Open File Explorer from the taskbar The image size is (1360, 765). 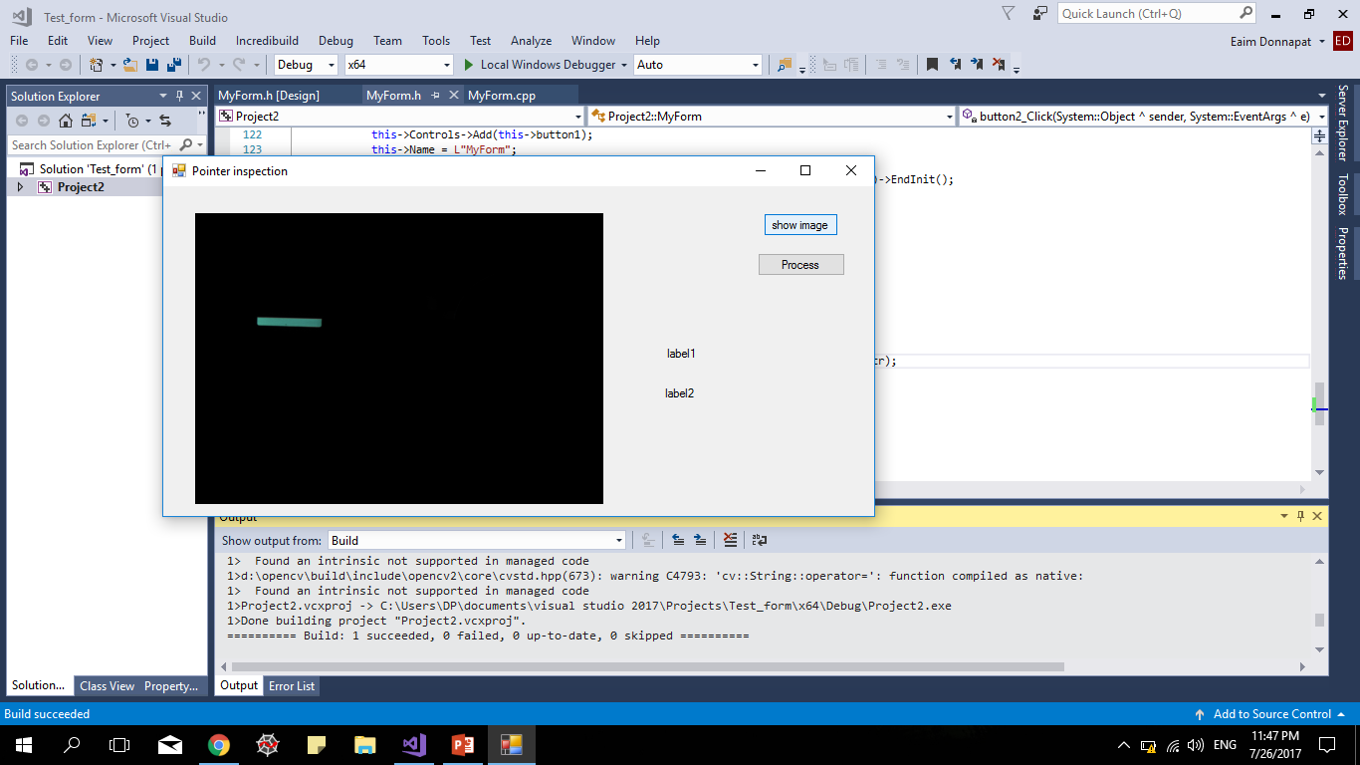365,745
